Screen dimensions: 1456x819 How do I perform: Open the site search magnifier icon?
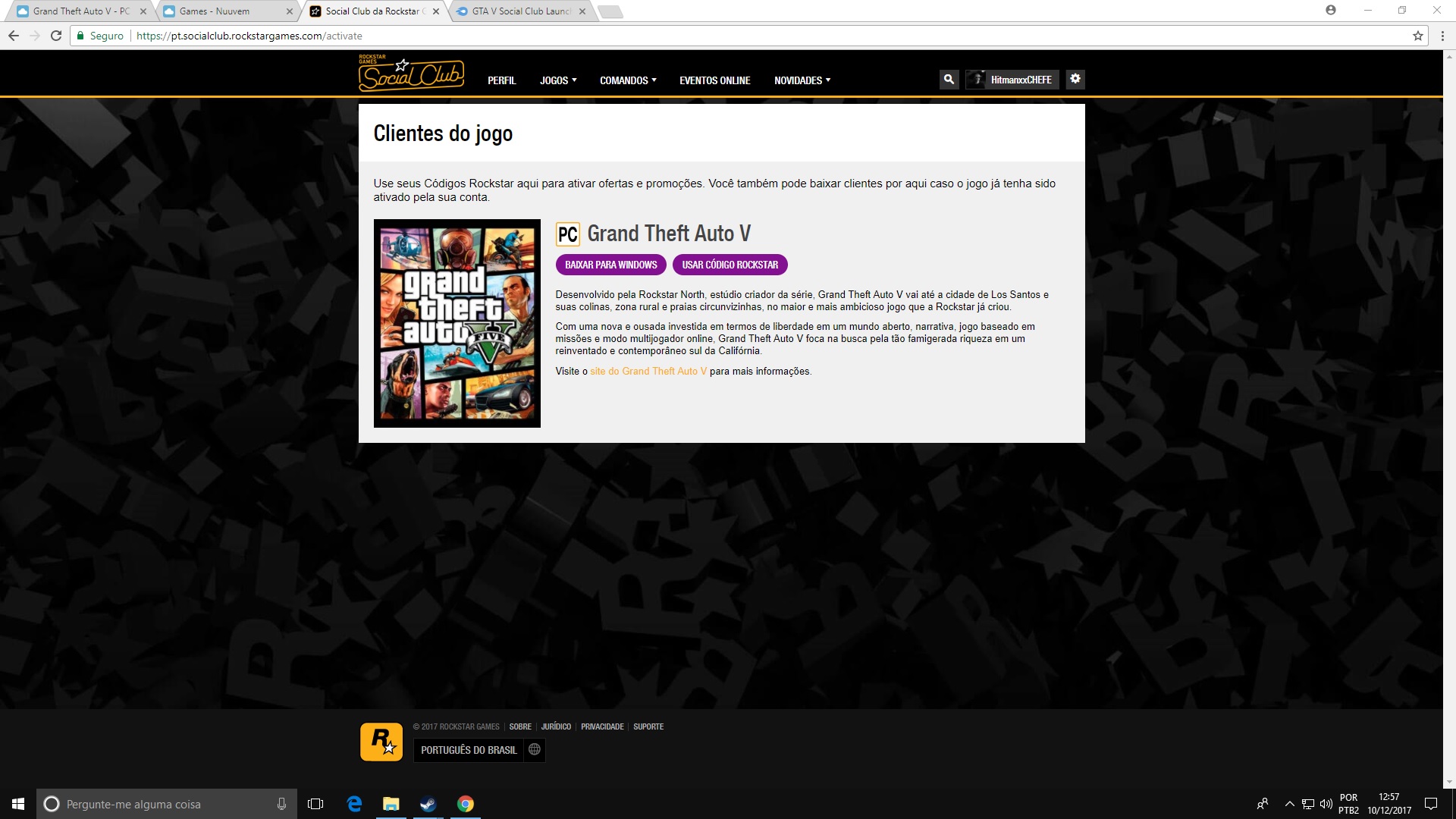[949, 79]
